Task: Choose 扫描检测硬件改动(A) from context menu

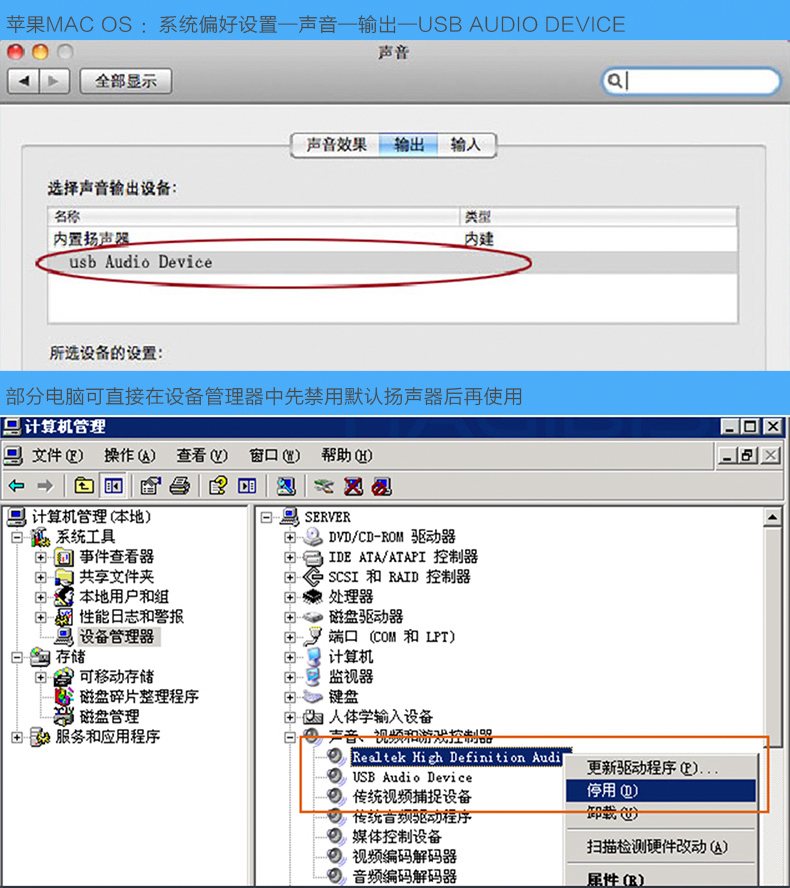Action: (x=660, y=847)
